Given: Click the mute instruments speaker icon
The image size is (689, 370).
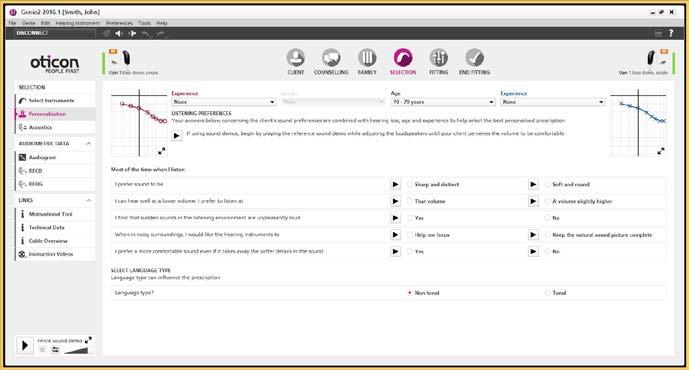Looking at the screenshot, I should pyautogui.click(x=119, y=33).
